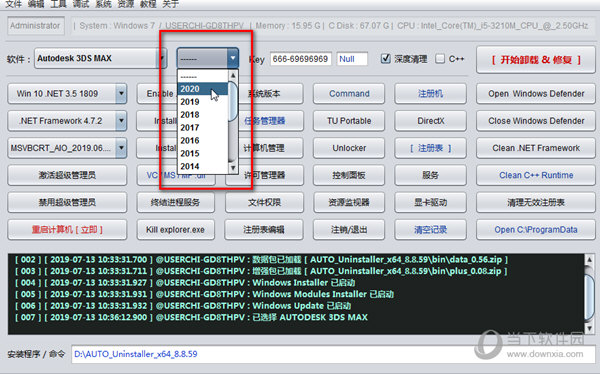Image resolution: width=600 pixels, height=374 pixels.
Task: Click the 系统版本 button
Action: pyautogui.click(x=270, y=94)
